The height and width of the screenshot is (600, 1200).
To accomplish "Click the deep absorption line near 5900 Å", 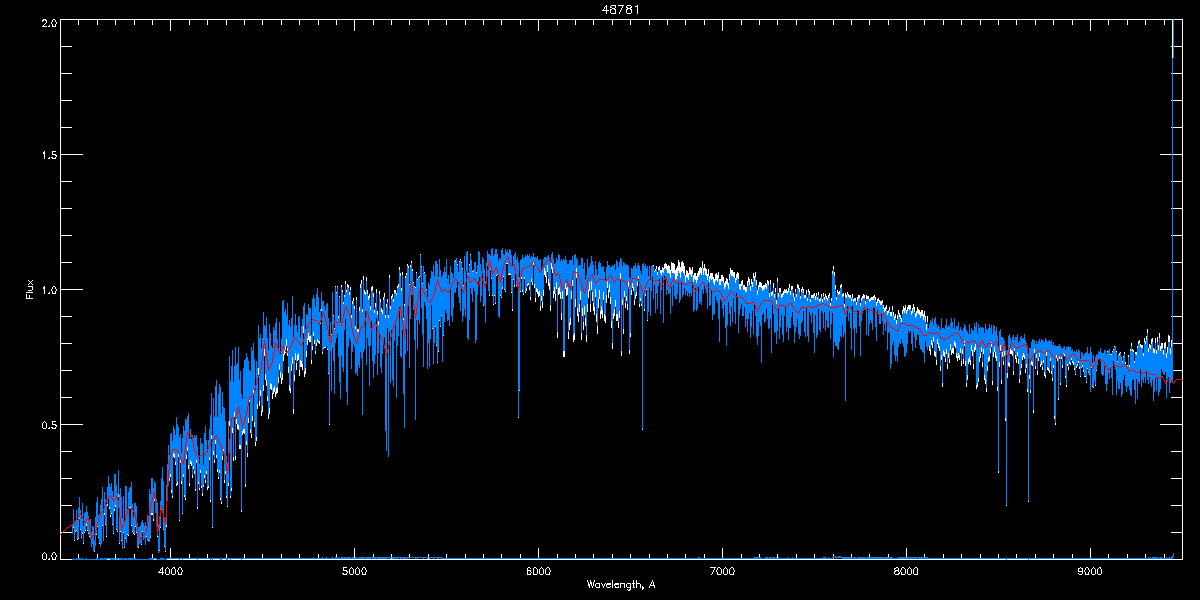I will (x=518, y=412).
